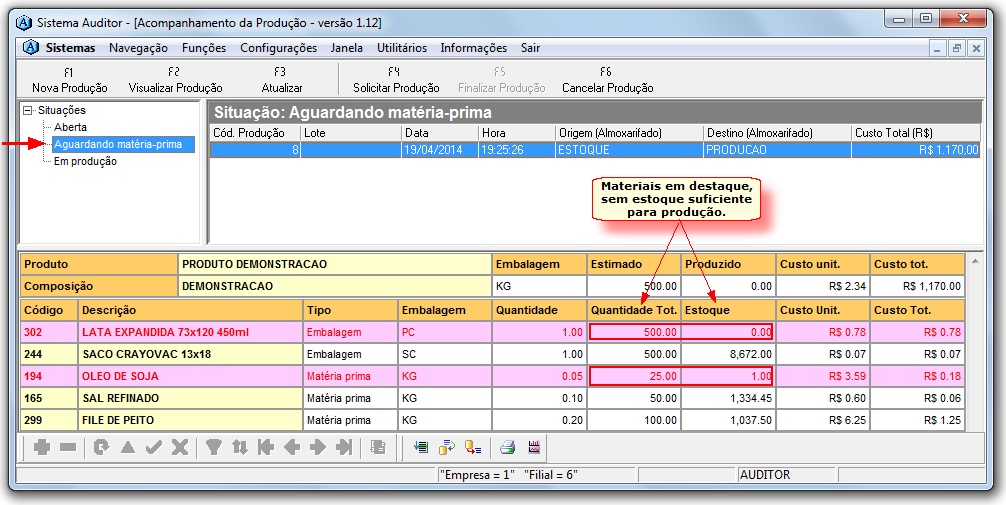Click the database refresh icon in bottom toolbar
Screen dimensions: 1006x505
tap(446, 448)
